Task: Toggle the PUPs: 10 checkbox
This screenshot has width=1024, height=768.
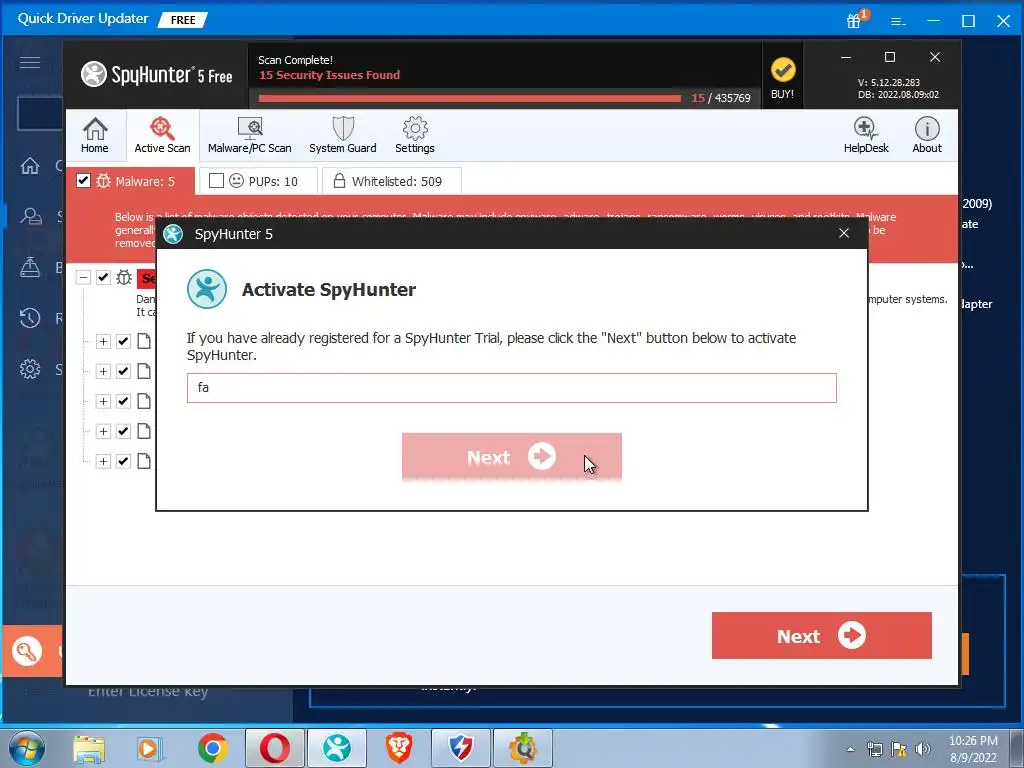Action: 216,181
